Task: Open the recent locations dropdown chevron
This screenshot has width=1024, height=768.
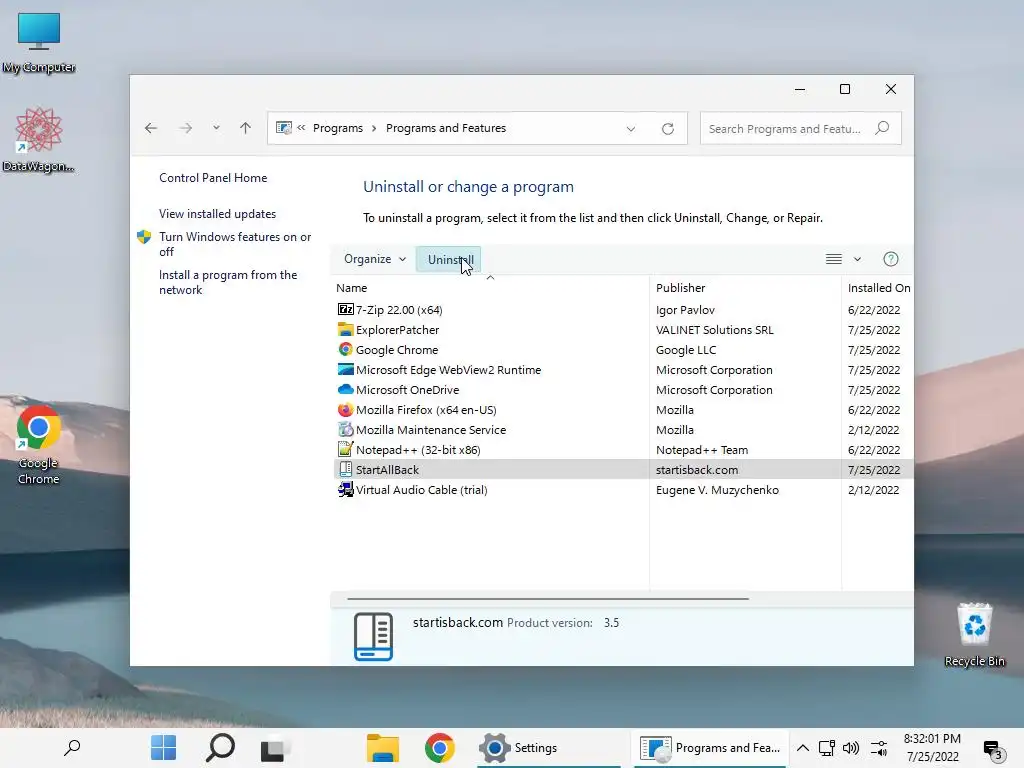Action: click(216, 128)
